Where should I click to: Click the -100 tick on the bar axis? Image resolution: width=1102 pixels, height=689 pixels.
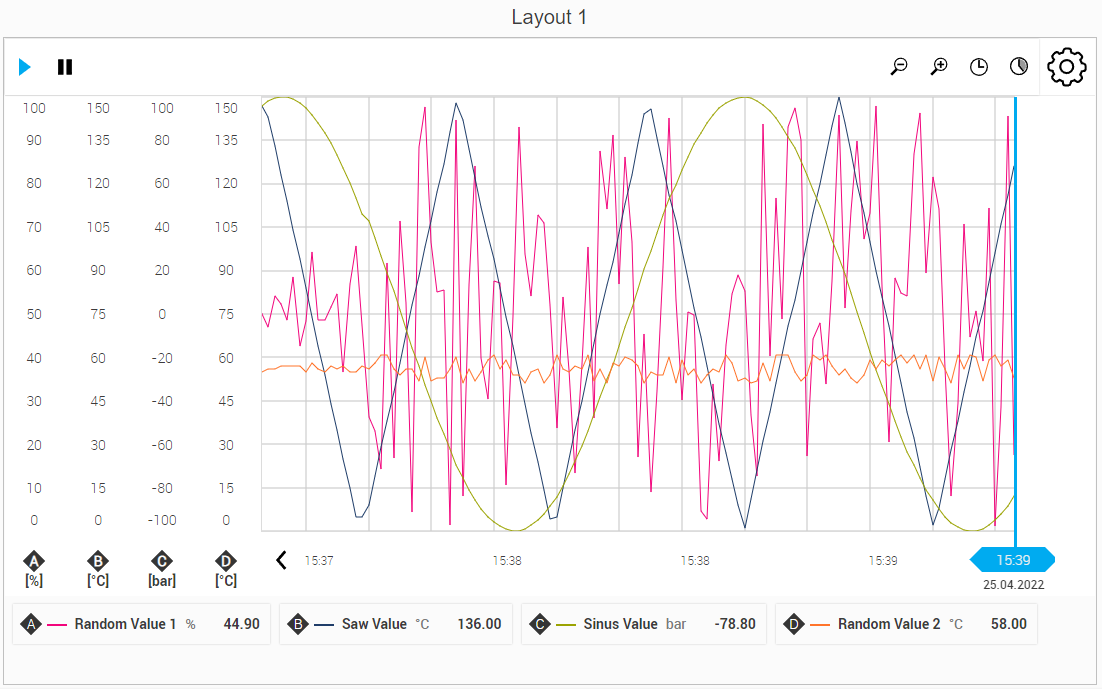(162, 520)
